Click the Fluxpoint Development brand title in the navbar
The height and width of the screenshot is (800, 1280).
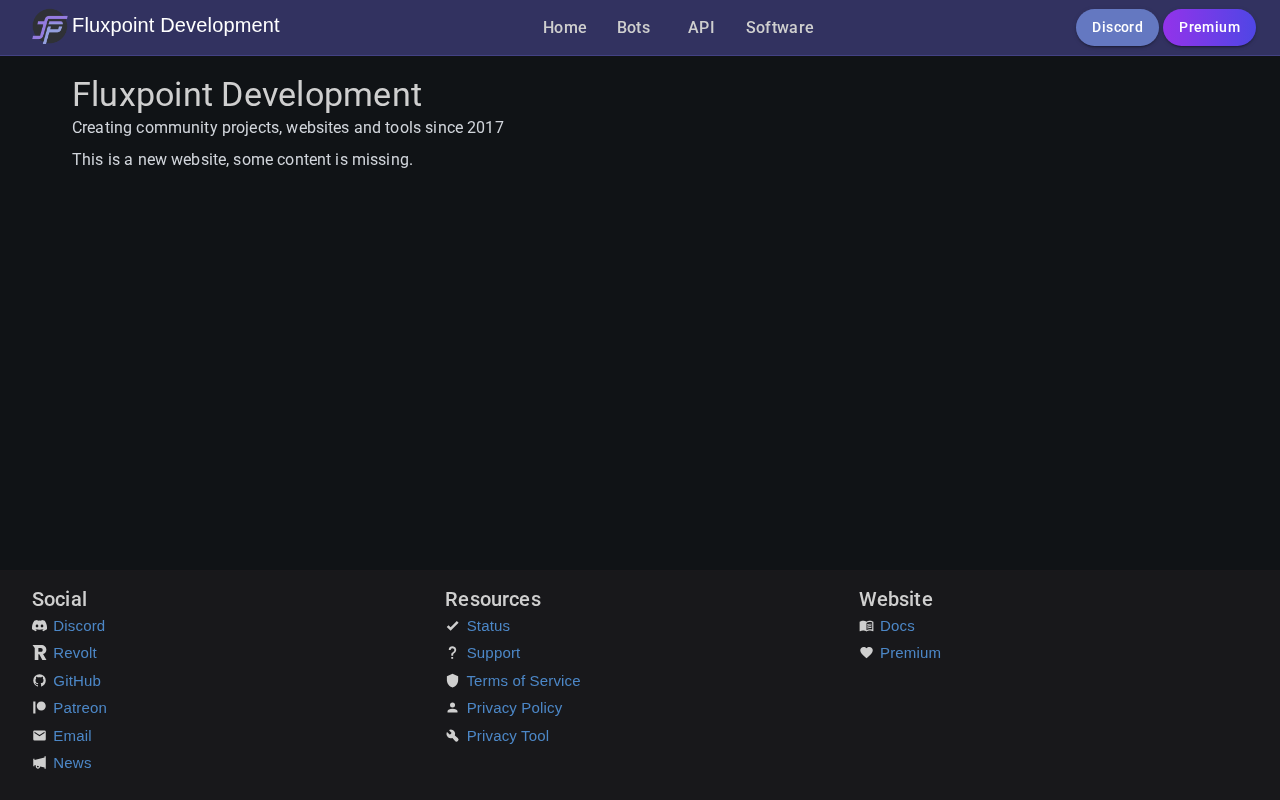coord(176,26)
